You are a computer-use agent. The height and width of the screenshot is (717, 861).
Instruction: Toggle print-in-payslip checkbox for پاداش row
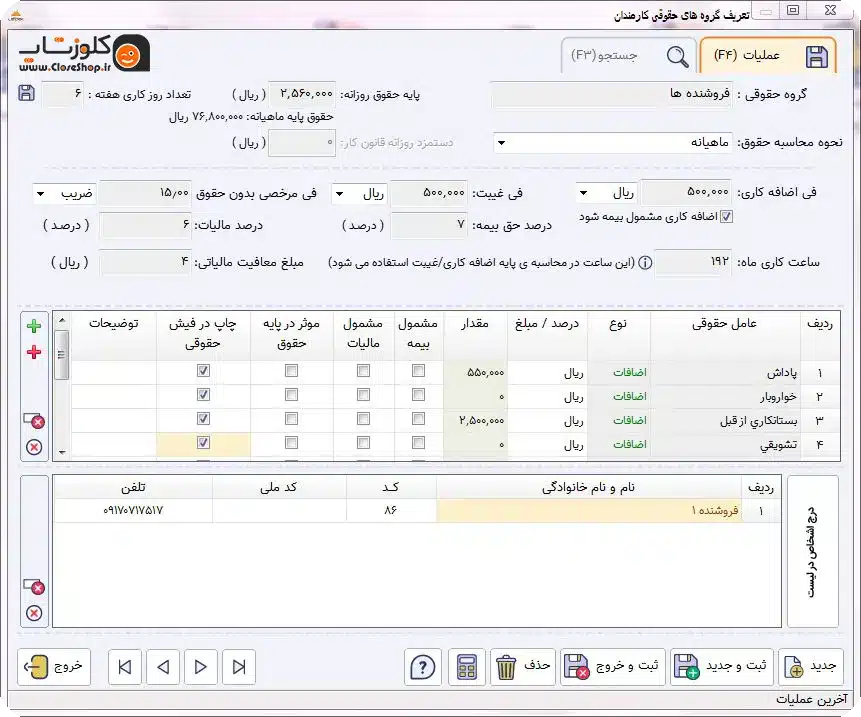click(203, 371)
